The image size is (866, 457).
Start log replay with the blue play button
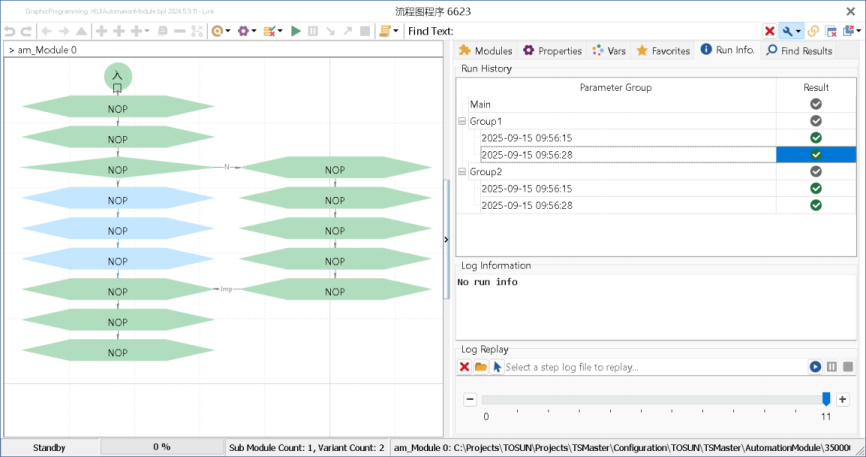816,367
